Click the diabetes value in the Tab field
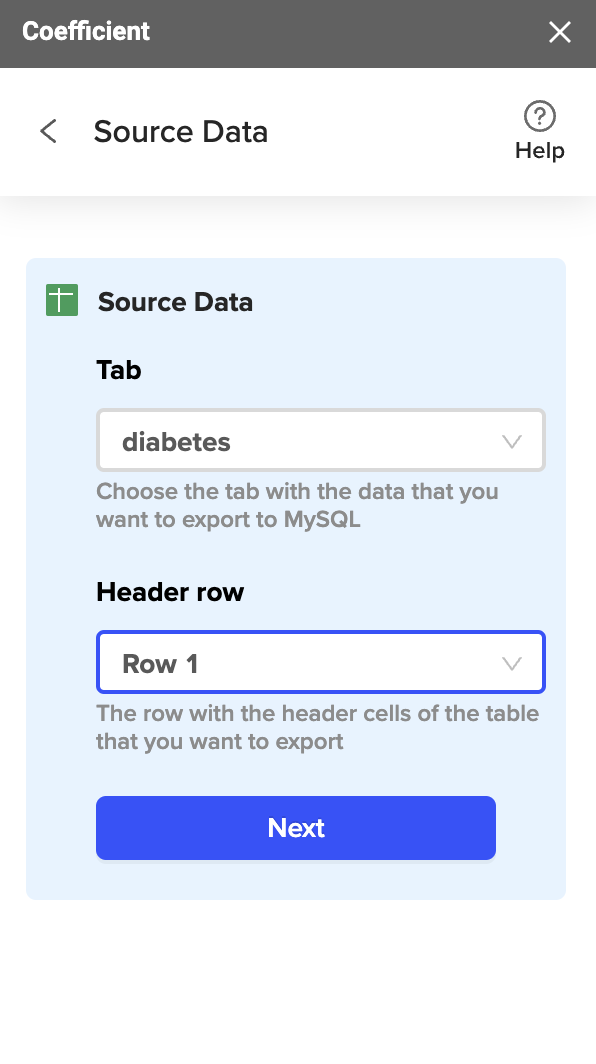The height and width of the screenshot is (1064, 596). tap(177, 441)
